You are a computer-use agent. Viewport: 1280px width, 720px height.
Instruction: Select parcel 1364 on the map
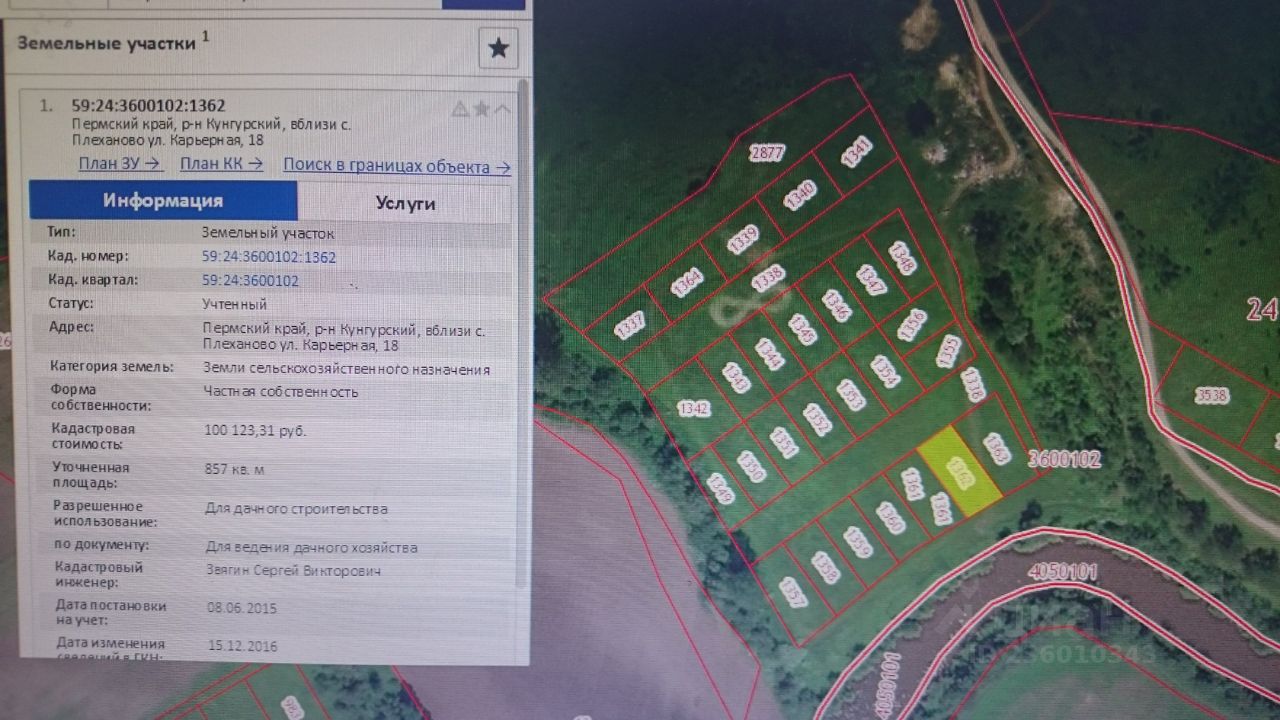tap(687, 283)
